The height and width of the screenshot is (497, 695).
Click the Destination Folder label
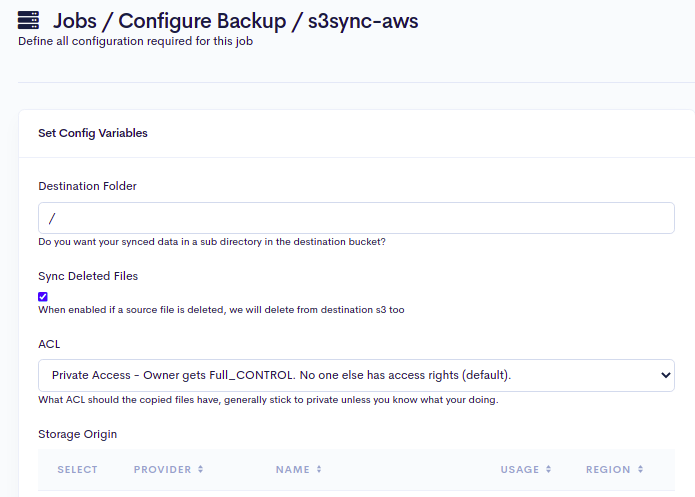(87, 186)
